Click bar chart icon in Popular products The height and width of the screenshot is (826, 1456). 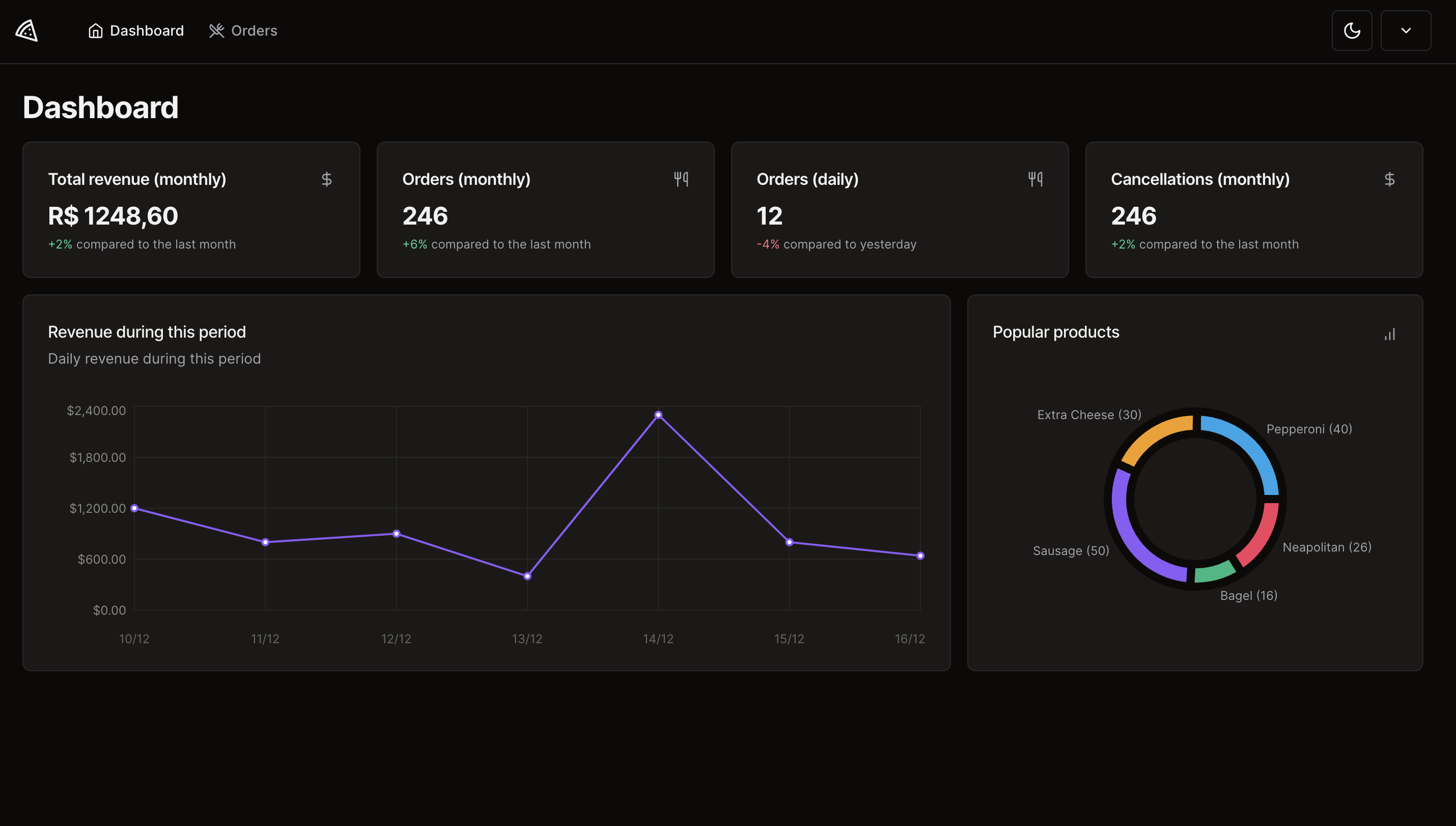coord(1390,334)
